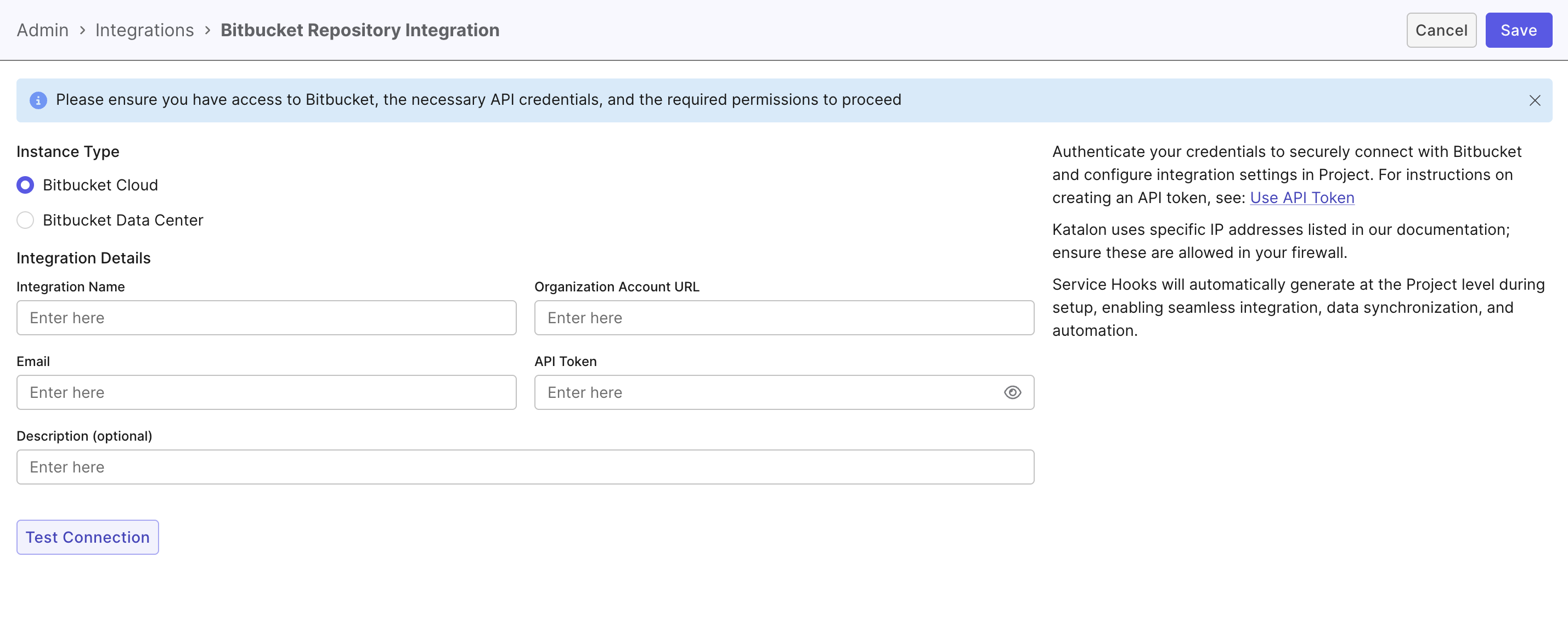Click the 'Service Hooks will automatically generate' paragraph

click(x=1299, y=307)
